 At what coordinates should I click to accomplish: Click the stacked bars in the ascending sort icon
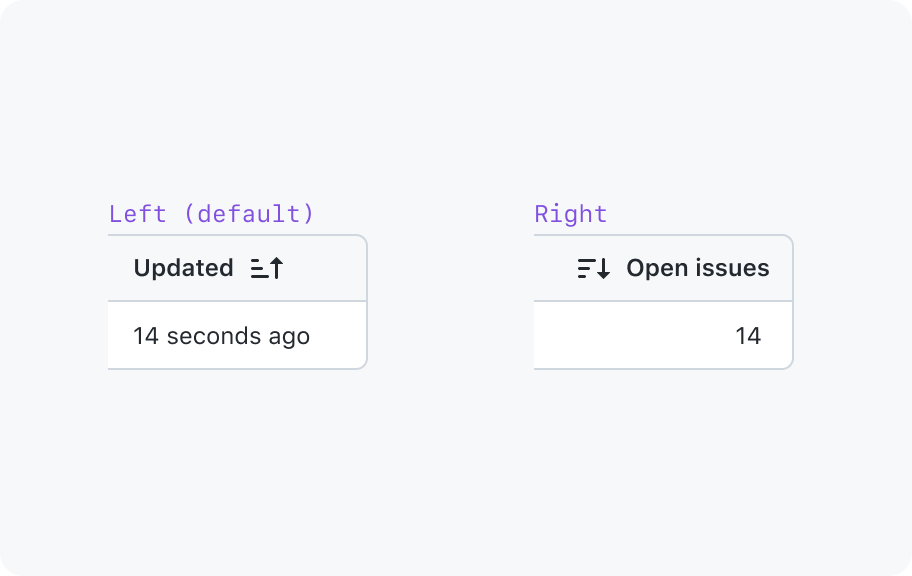click(x=258, y=269)
